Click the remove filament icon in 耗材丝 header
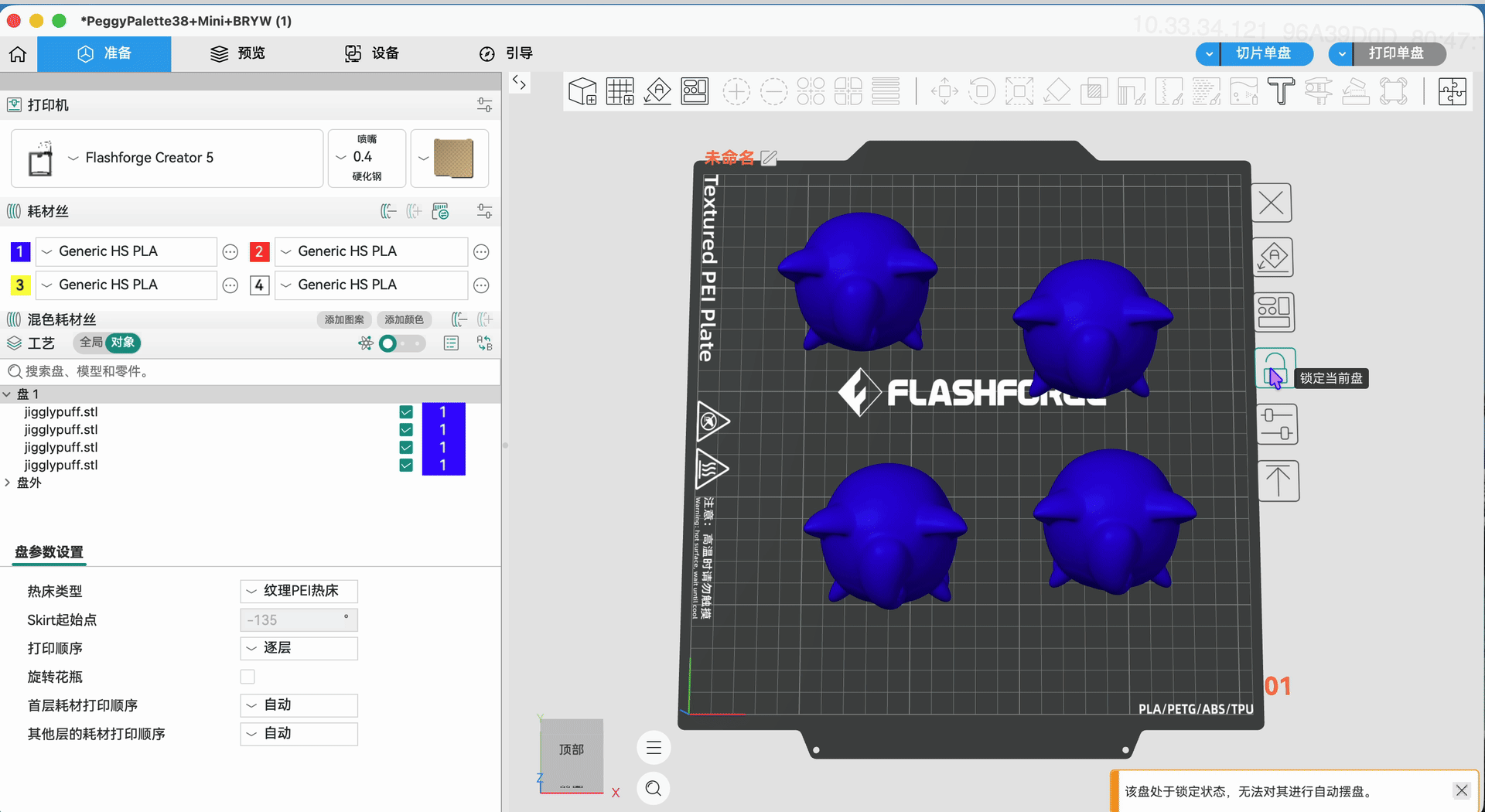Screen dimensions: 1485x812 click(388, 211)
